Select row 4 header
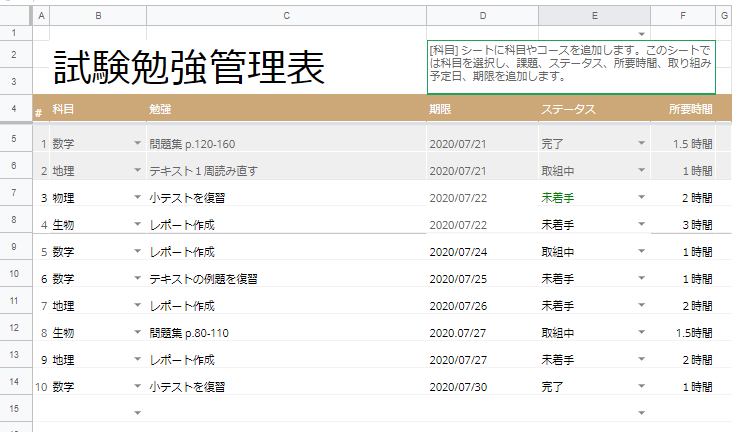The height and width of the screenshot is (432, 732). point(14,109)
